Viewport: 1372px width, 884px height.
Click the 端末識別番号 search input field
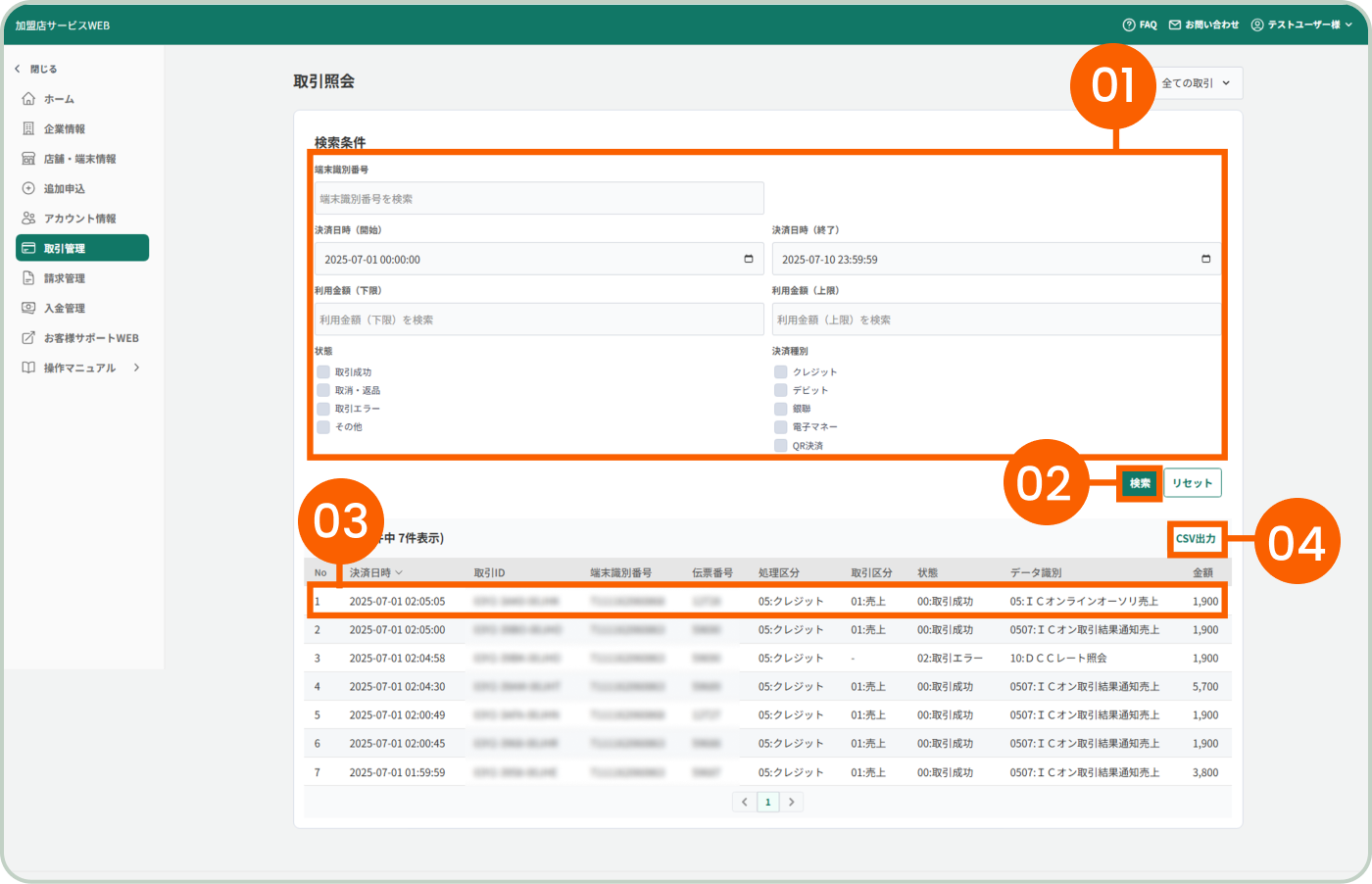(x=538, y=199)
